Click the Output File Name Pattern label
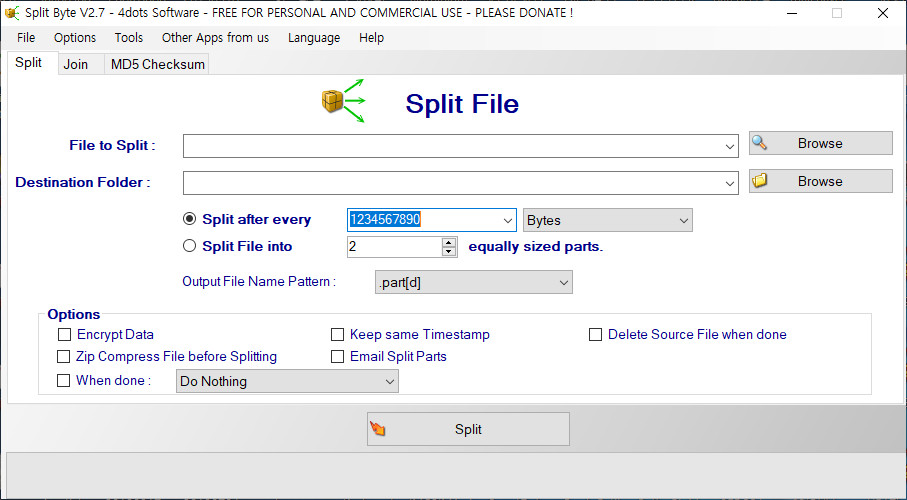The width and height of the screenshot is (907, 500). point(259,281)
